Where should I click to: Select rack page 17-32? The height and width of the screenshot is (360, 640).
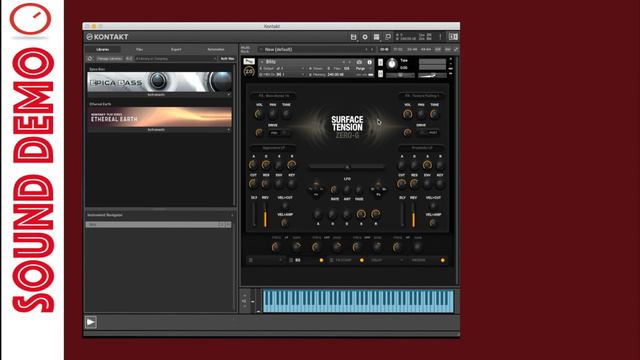tap(398, 49)
